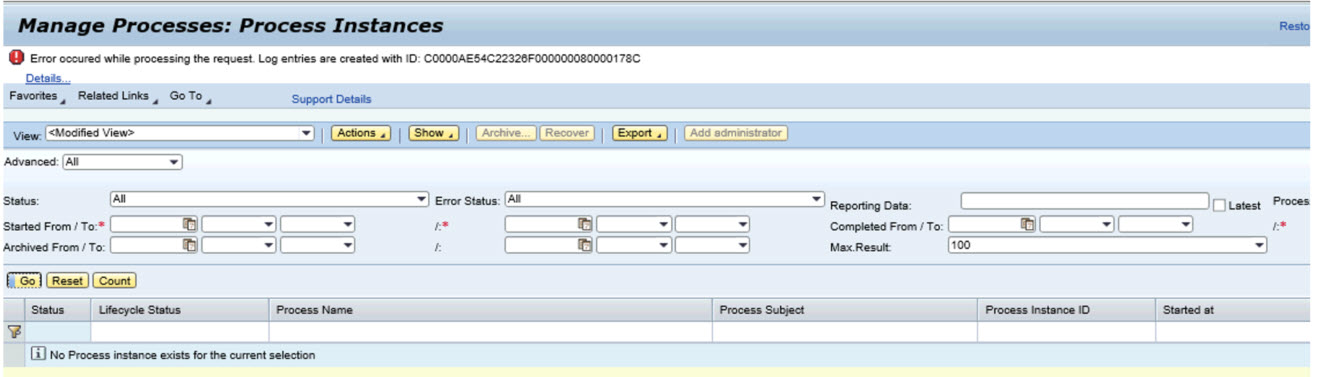Open the Go To menu
1318x377 pixels.
(189, 96)
